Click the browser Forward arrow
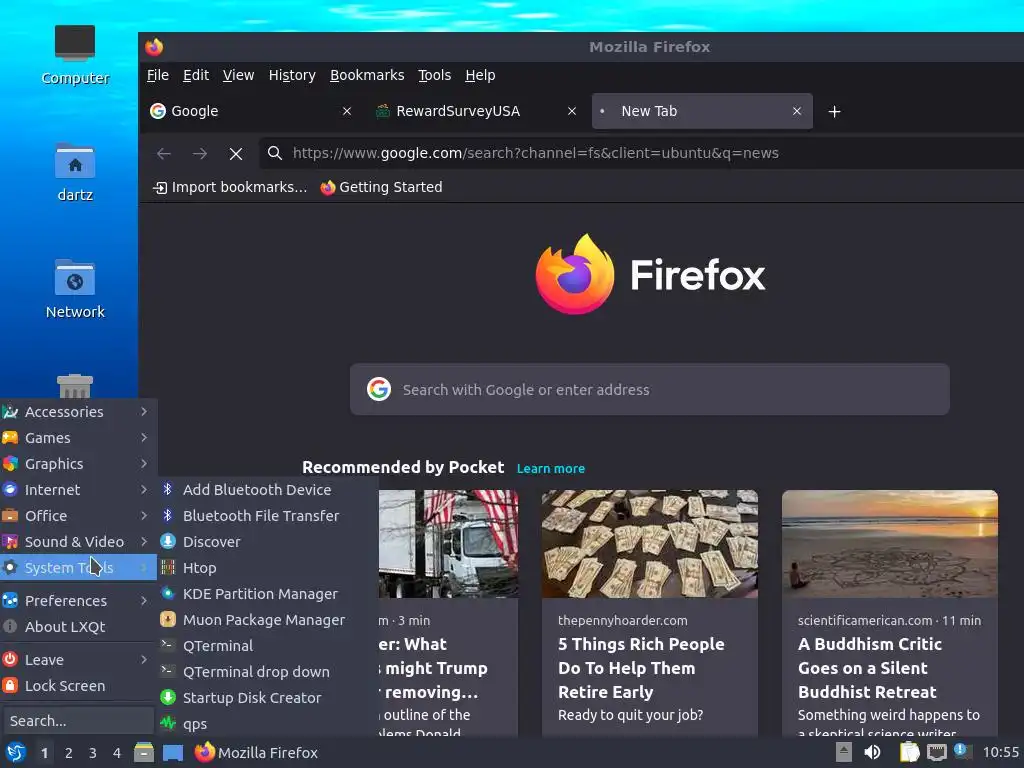1024x768 pixels. (200, 153)
